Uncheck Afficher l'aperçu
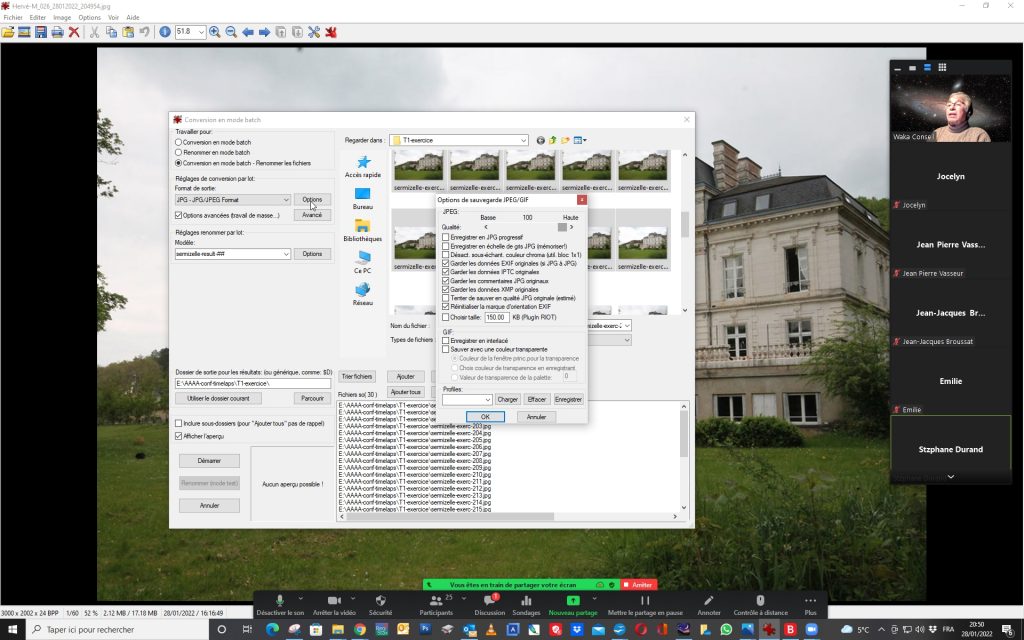 click(x=178, y=436)
